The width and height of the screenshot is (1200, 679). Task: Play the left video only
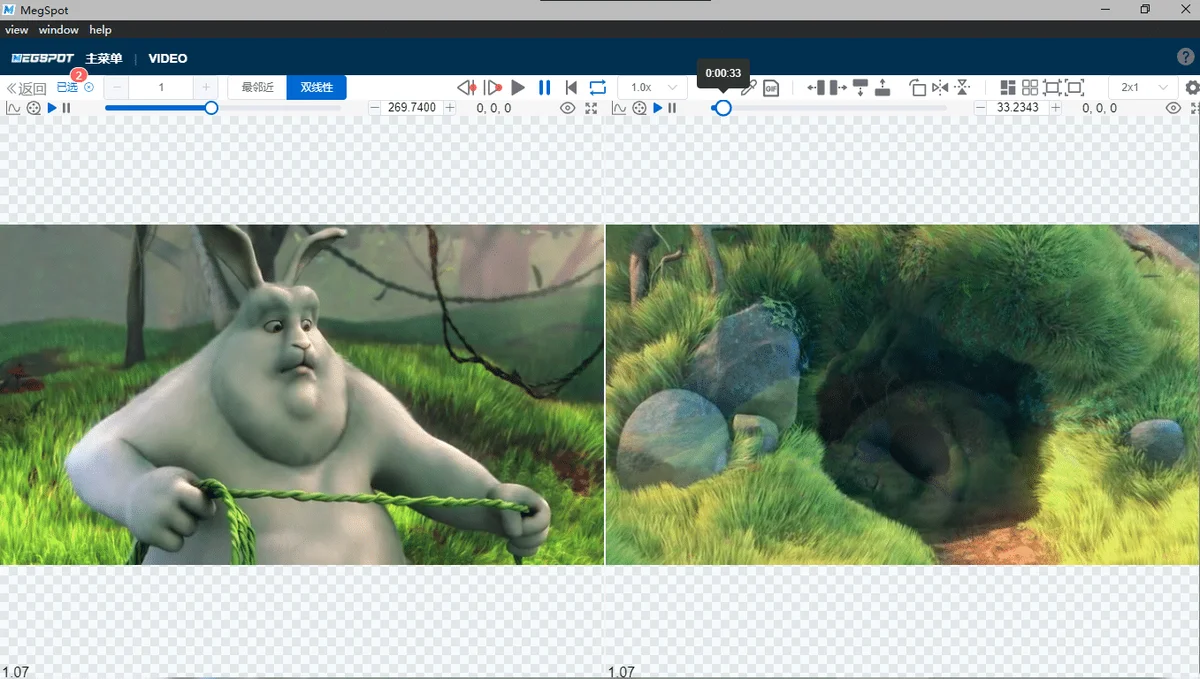point(52,108)
